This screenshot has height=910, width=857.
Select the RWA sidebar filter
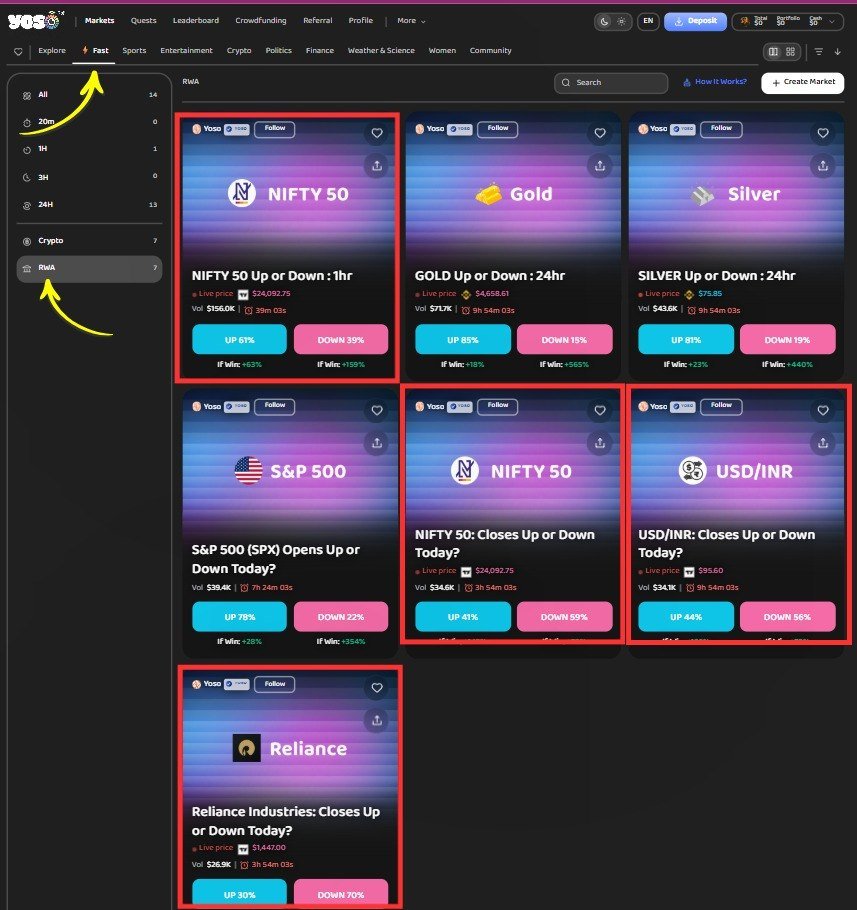point(89,269)
